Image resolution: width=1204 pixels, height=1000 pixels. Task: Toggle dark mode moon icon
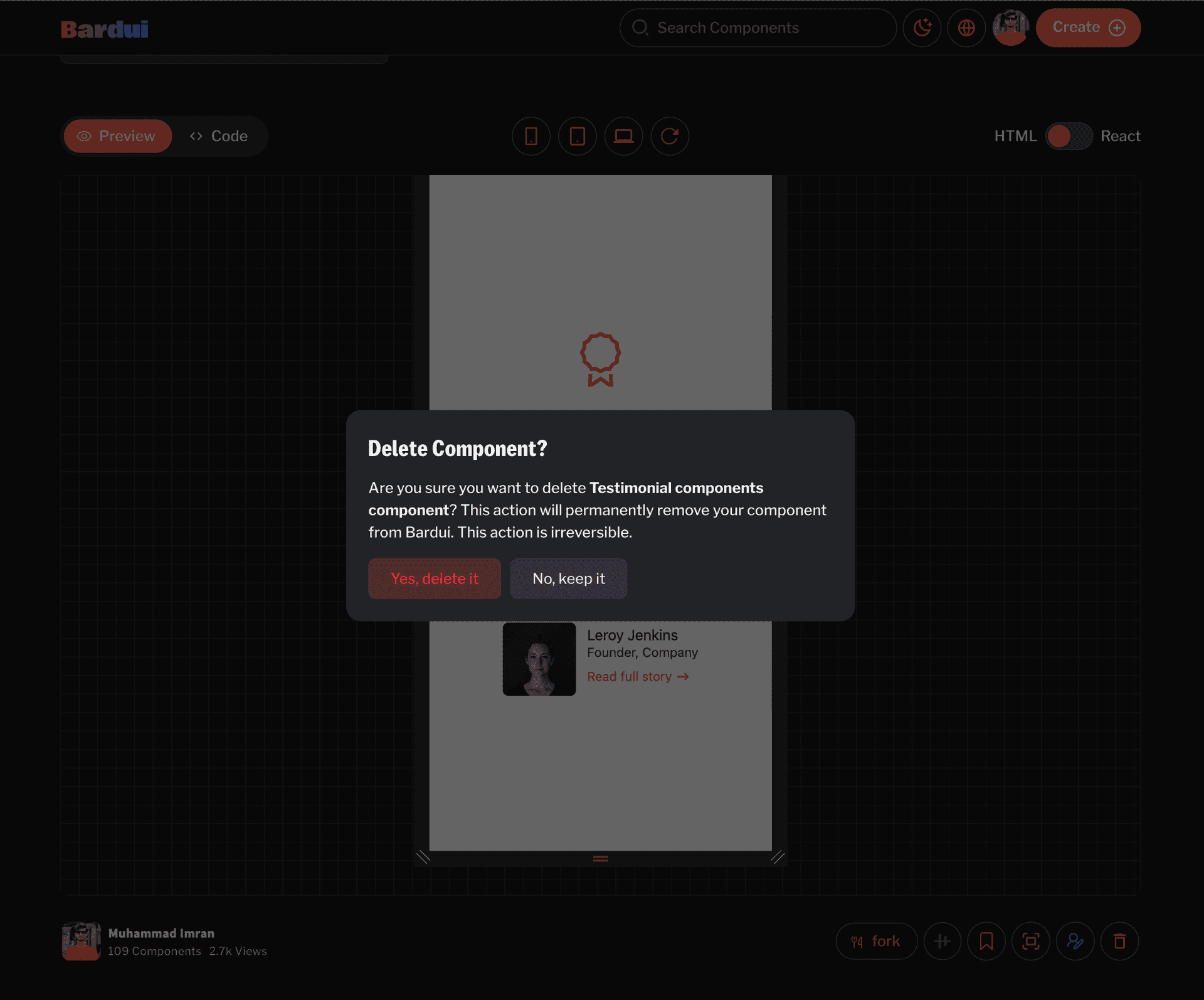(x=922, y=28)
